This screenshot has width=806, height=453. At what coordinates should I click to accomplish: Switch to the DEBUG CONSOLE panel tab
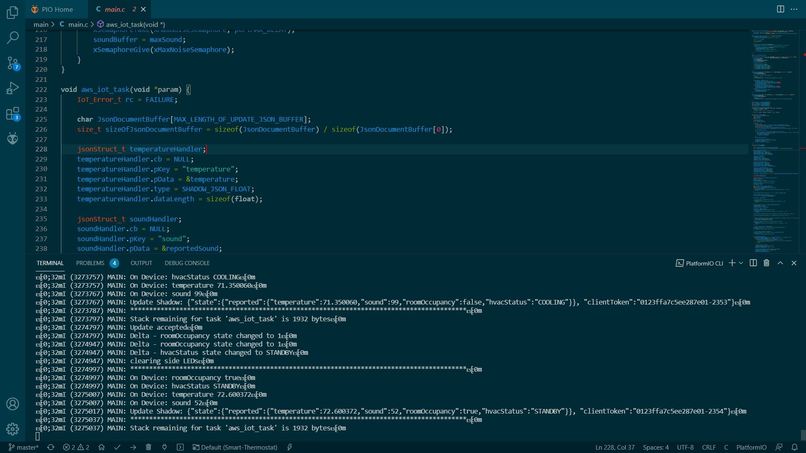tap(187, 263)
